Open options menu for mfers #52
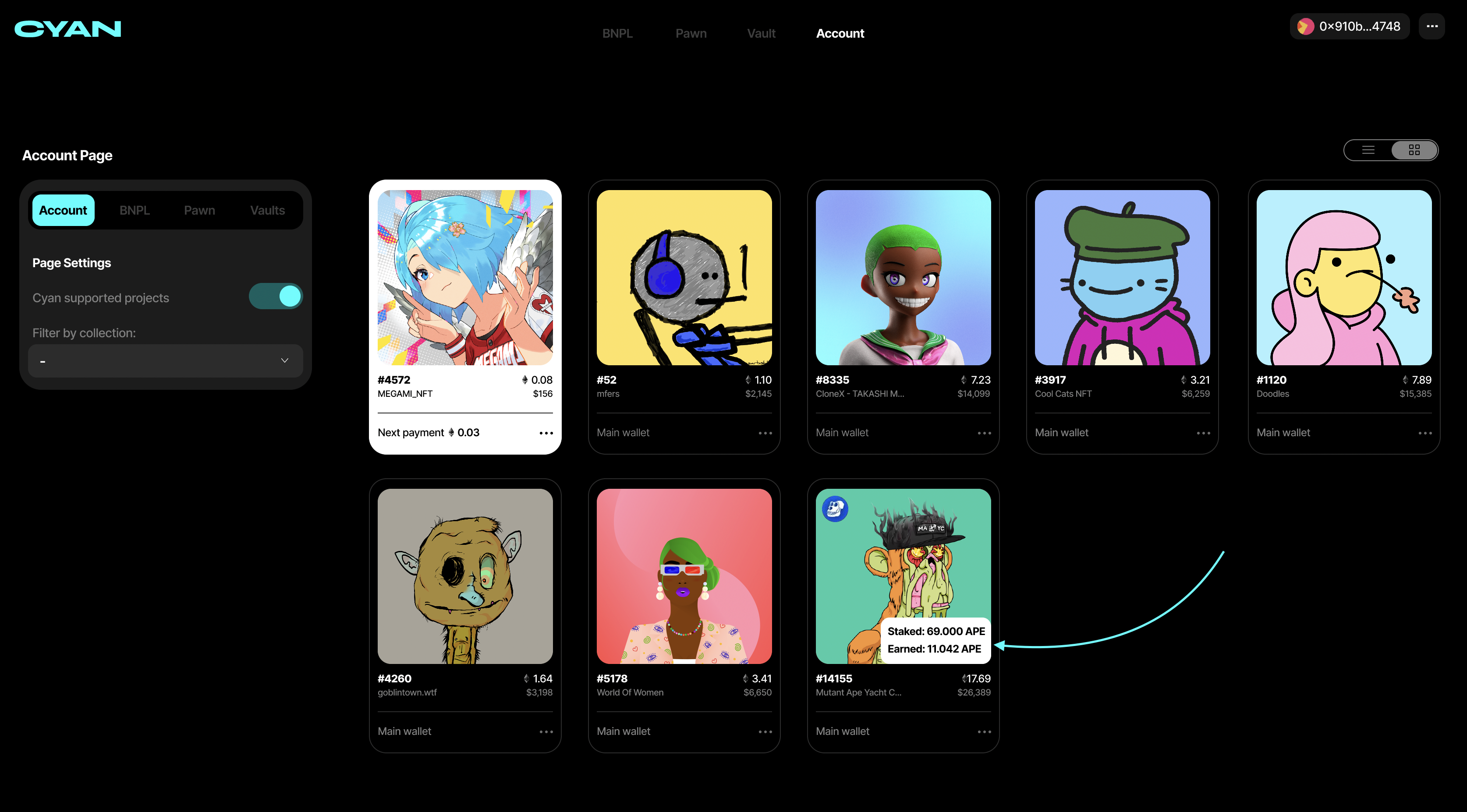Image resolution: width=1467 pixels, height=812 pixels. coord(765,433)
